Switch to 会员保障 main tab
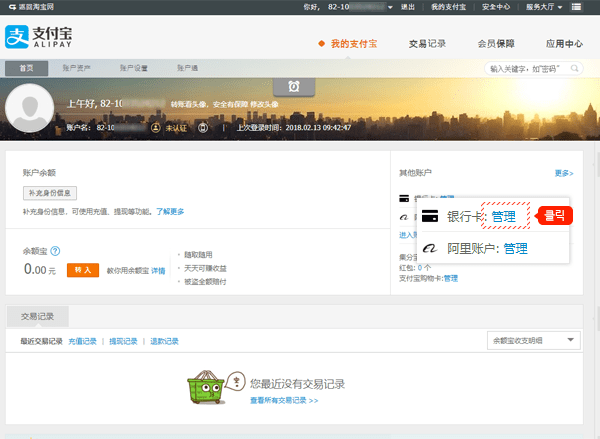 pyautogui.click(x=496, y=44)
